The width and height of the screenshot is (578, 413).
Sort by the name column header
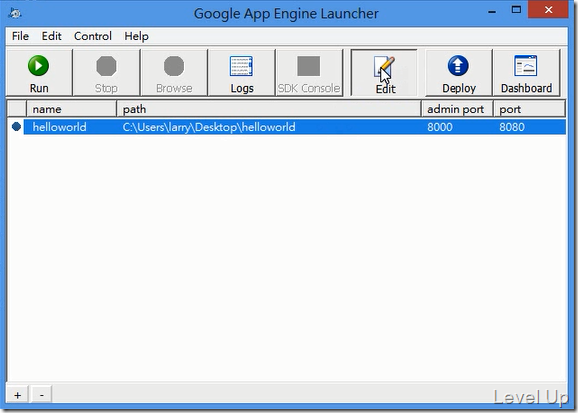(x=71, y=109)
